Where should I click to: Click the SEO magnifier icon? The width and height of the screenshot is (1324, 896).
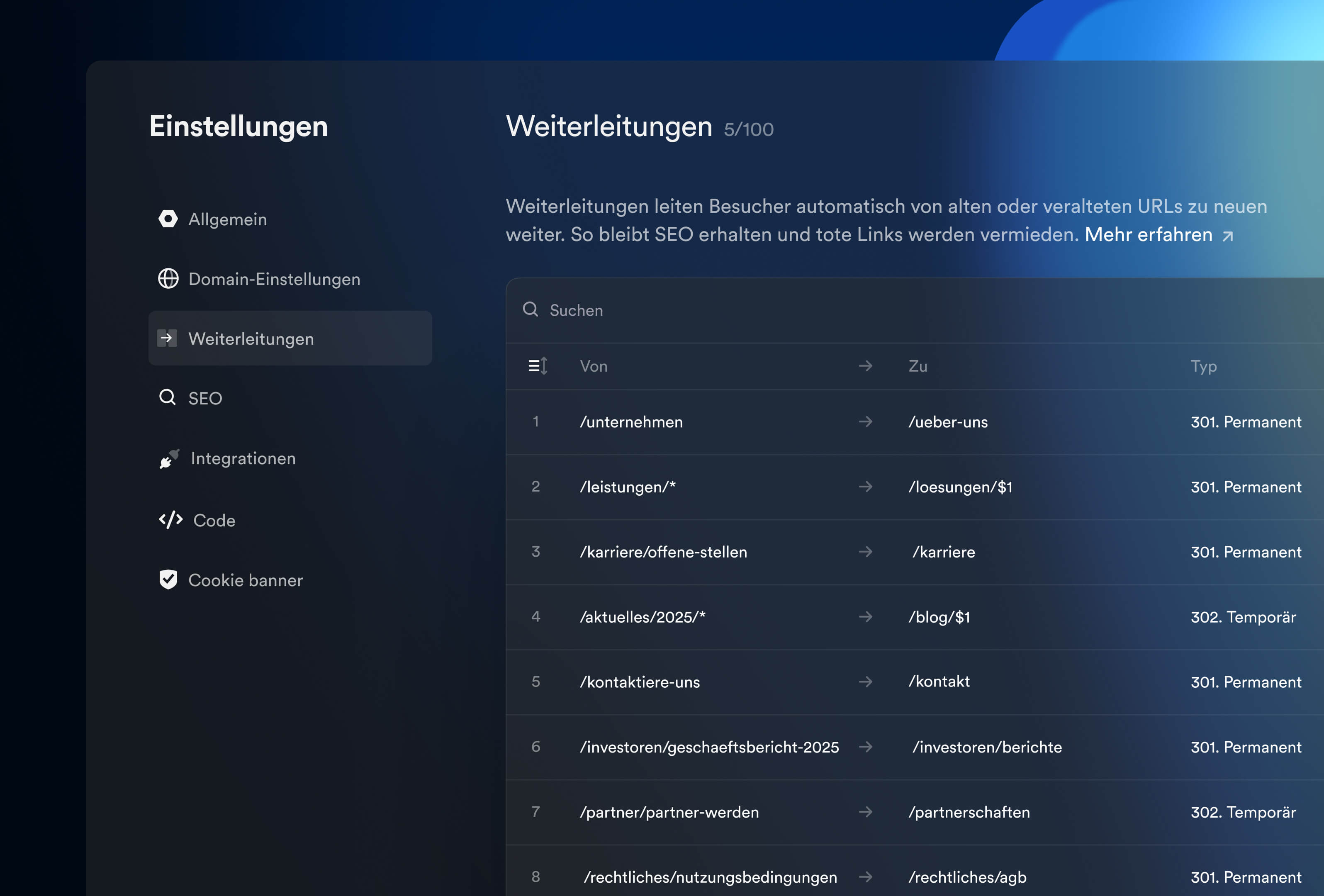click(x=168, y=397)
